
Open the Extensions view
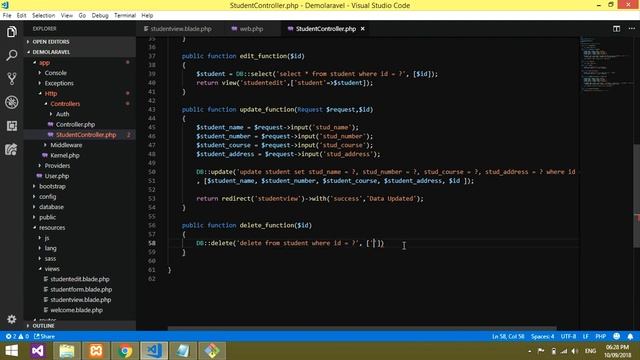[x=11, y=126]
